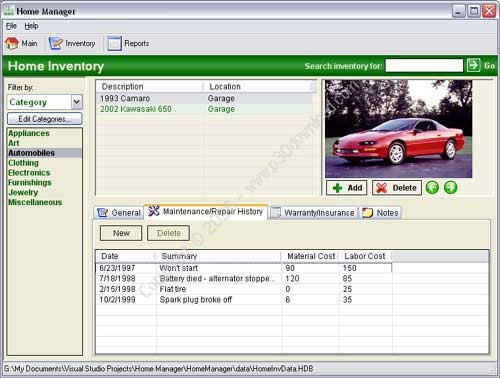Click the red Camaro photo thumbnail

pyautogui.click(x=399, y=129)
